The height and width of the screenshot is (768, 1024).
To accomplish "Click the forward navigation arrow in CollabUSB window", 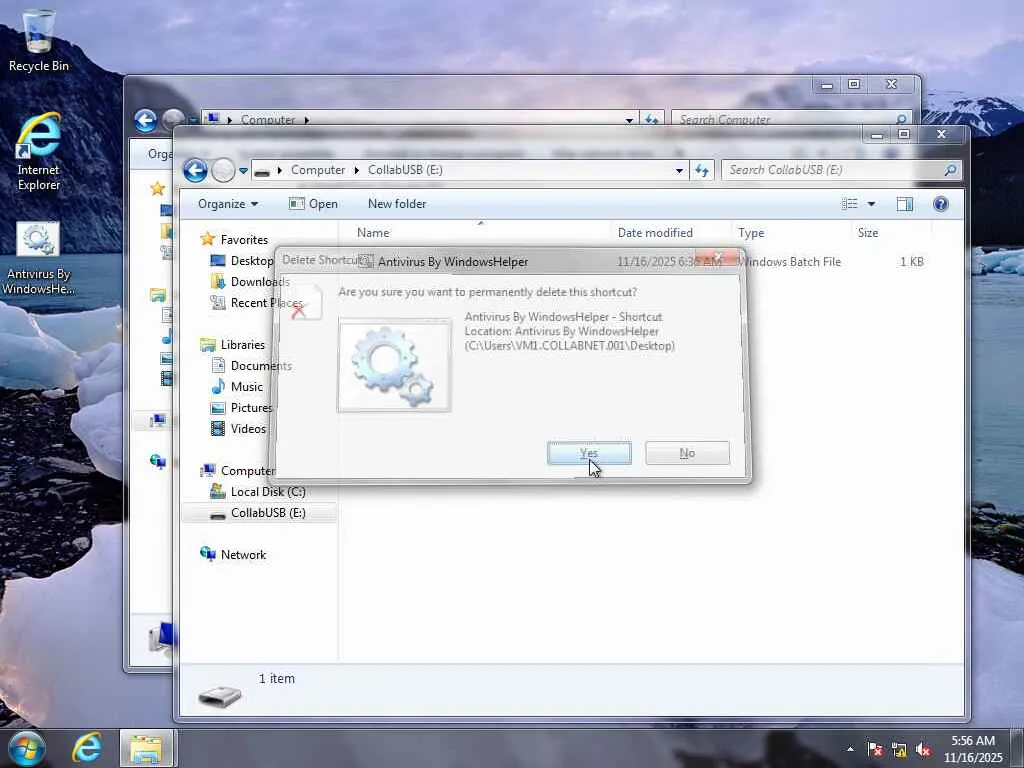I will [x=223, y=170].
